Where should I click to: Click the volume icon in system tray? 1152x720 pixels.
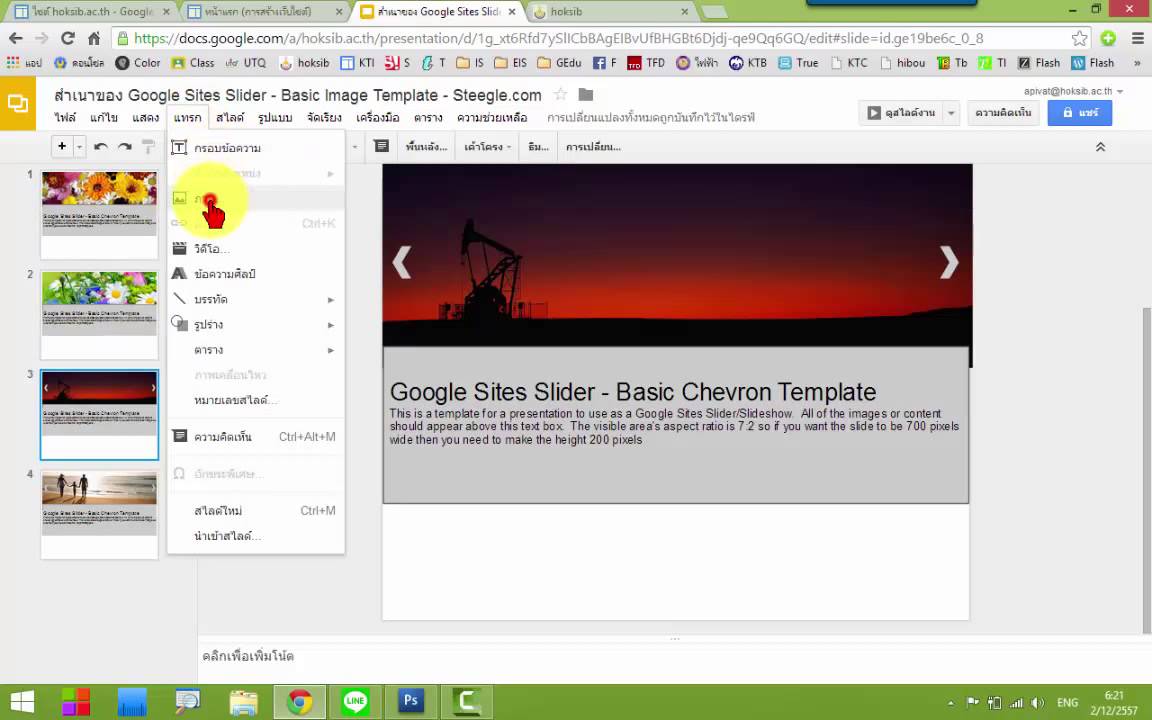click(1037, 703)
